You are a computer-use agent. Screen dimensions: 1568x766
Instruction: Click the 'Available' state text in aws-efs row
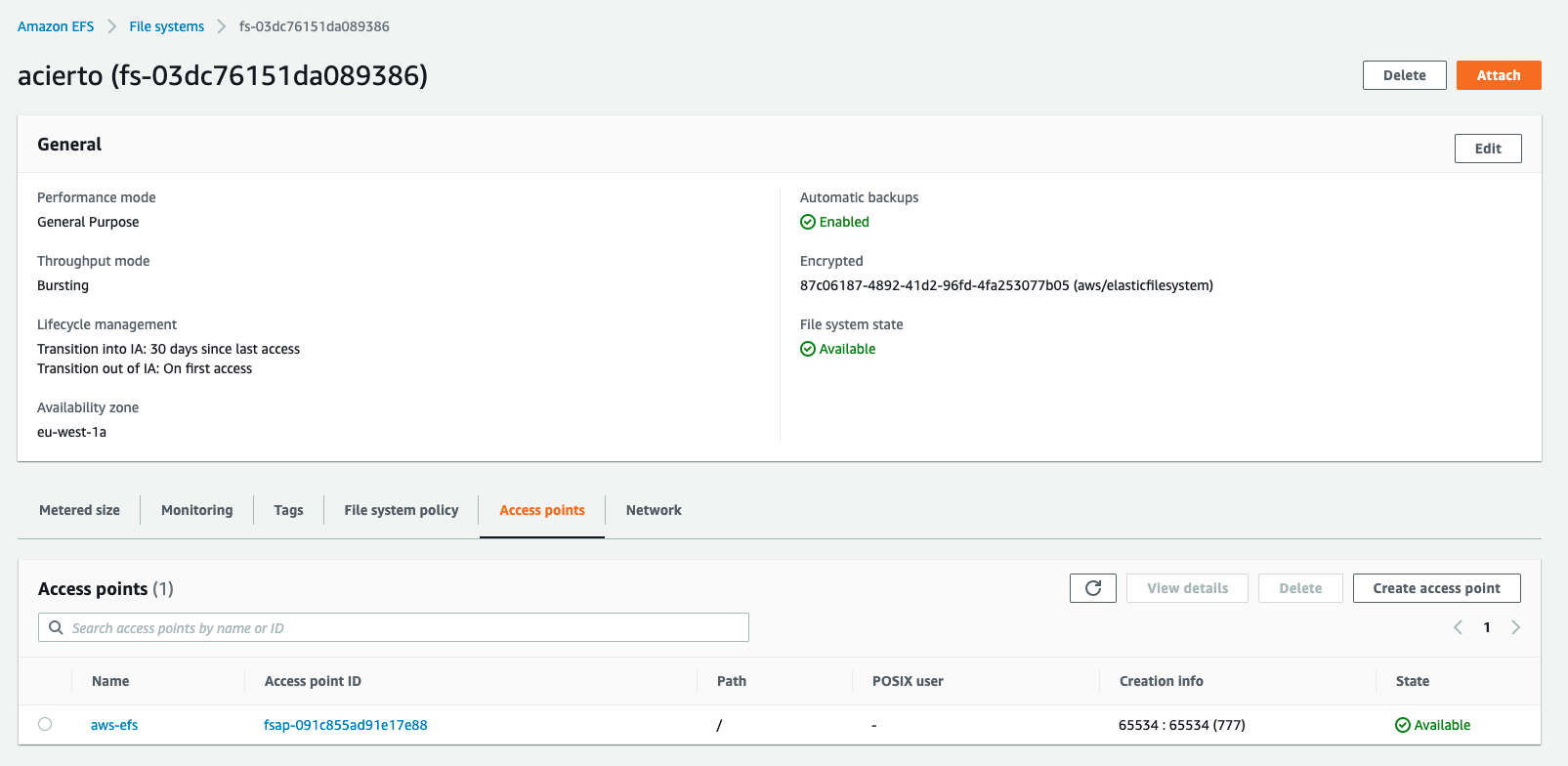click(x=1442, y=725)
